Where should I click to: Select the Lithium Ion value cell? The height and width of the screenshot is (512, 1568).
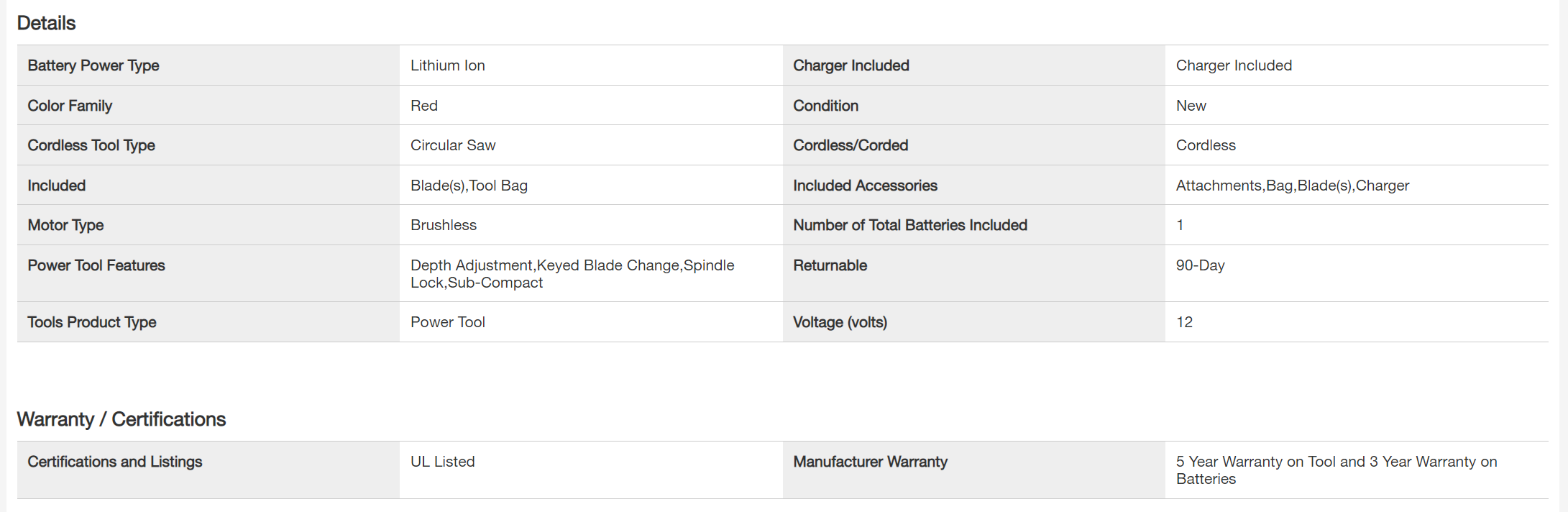click(447, 65)
